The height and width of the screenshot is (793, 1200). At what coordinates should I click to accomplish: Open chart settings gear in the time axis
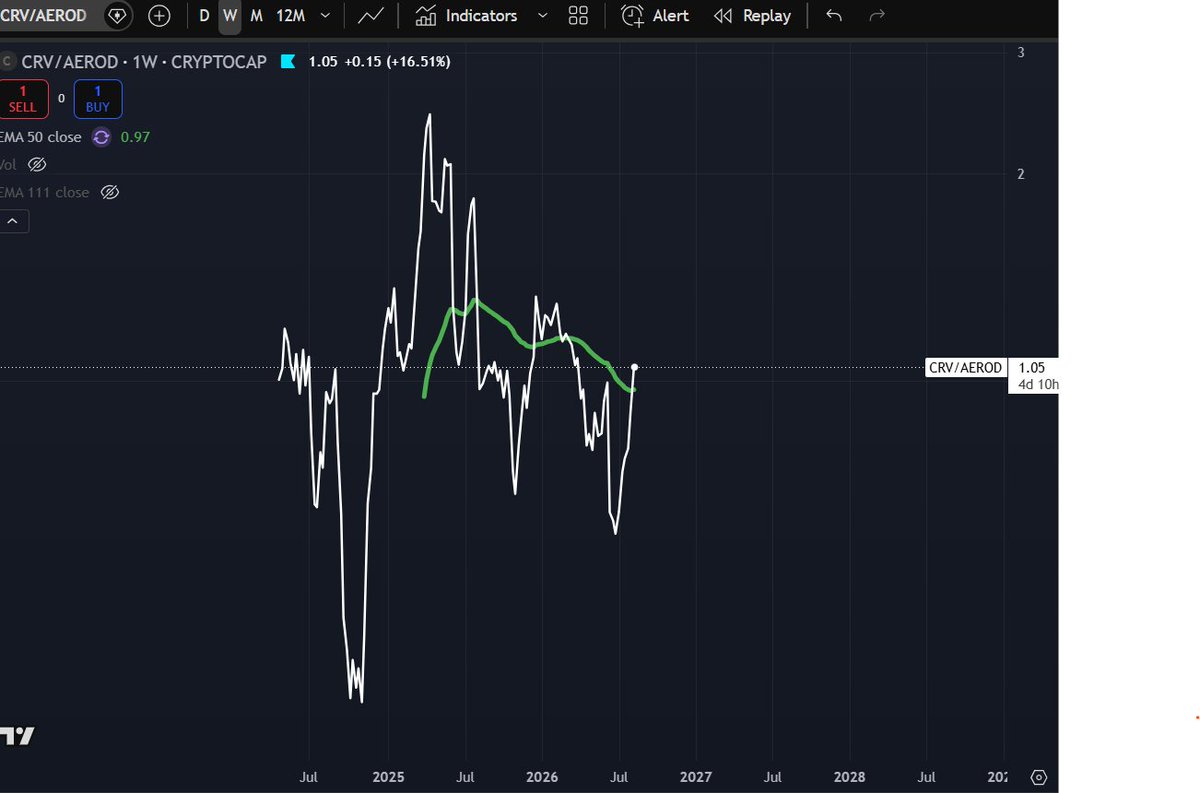coord(1038,777)
